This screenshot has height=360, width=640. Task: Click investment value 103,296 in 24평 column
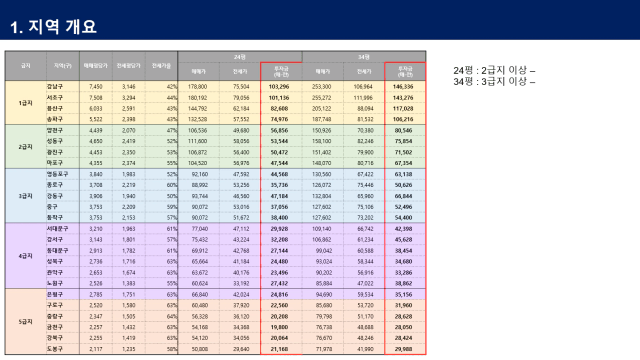pos(279,87)
